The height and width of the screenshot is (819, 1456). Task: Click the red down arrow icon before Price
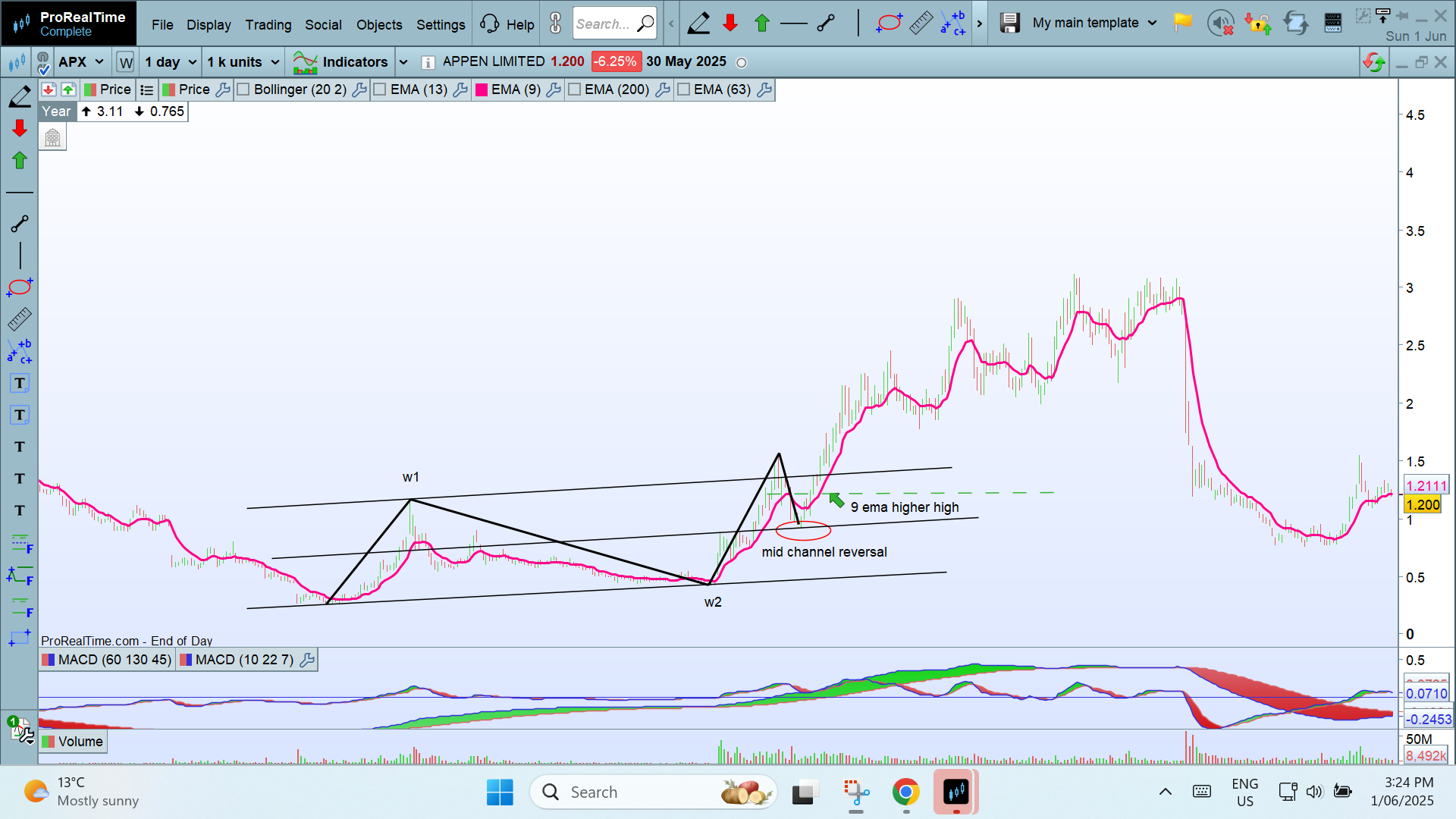(49, 89)
